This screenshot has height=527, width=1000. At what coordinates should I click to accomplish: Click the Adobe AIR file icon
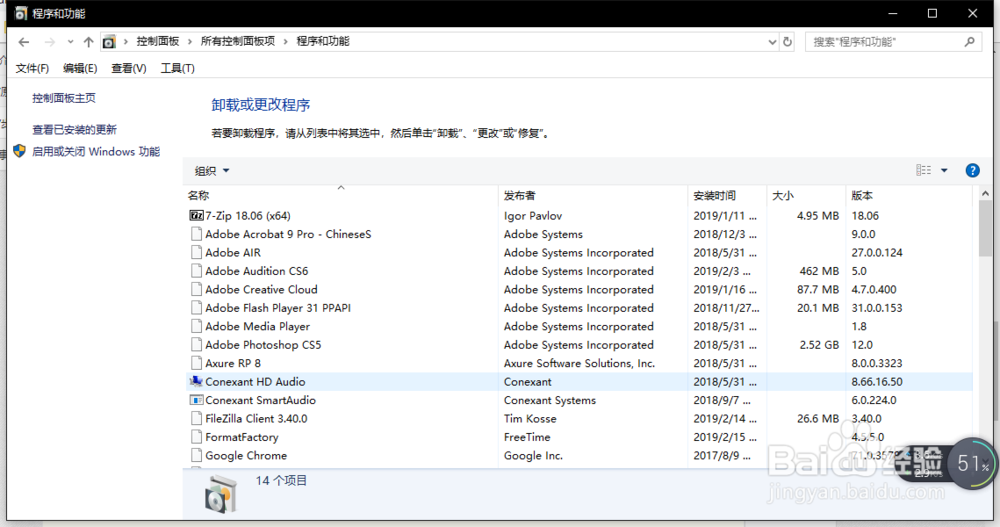(x=196, y=253)
